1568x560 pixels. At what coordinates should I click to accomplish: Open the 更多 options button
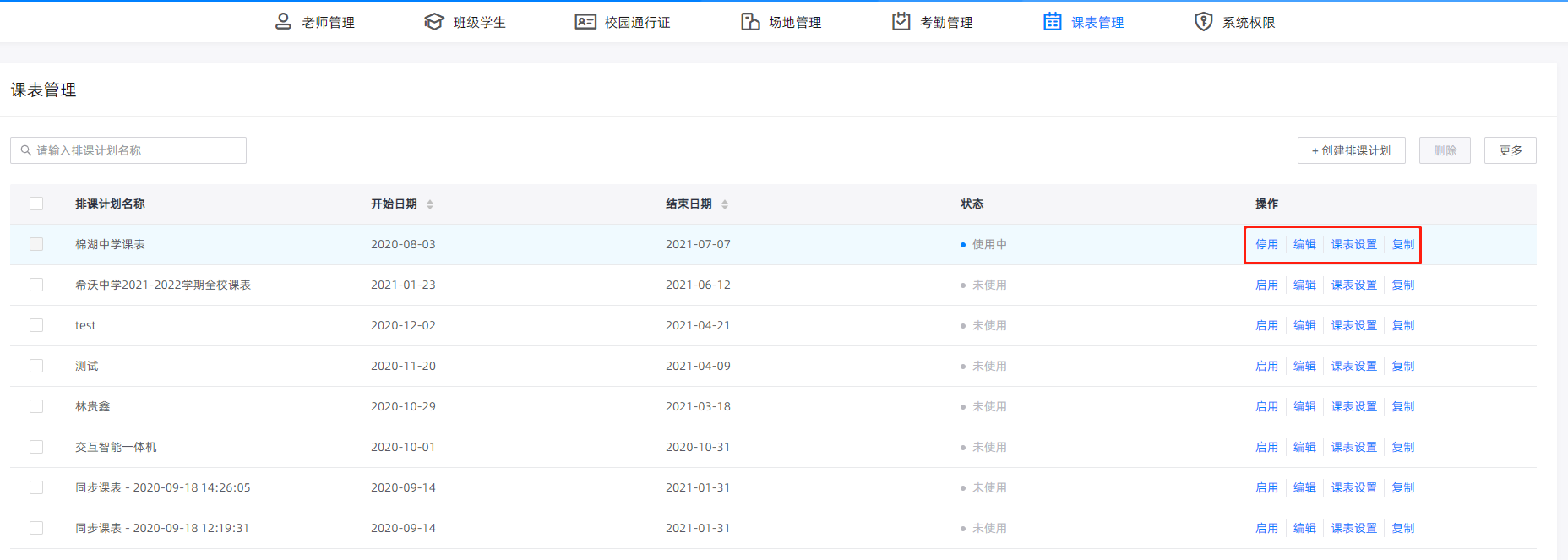(x=1510, y=150)
